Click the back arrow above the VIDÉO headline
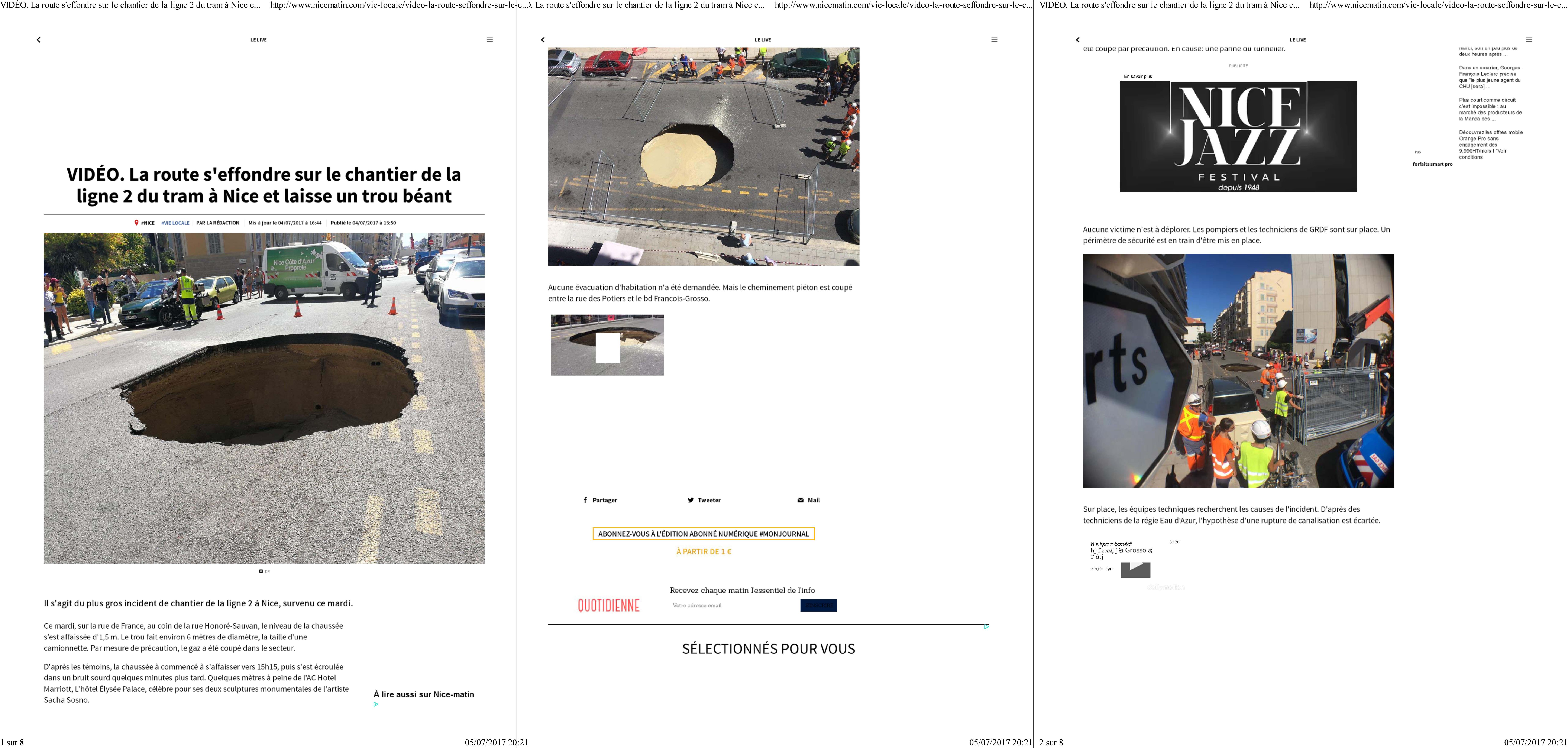 pyautogui.click(x=38, y=40)
